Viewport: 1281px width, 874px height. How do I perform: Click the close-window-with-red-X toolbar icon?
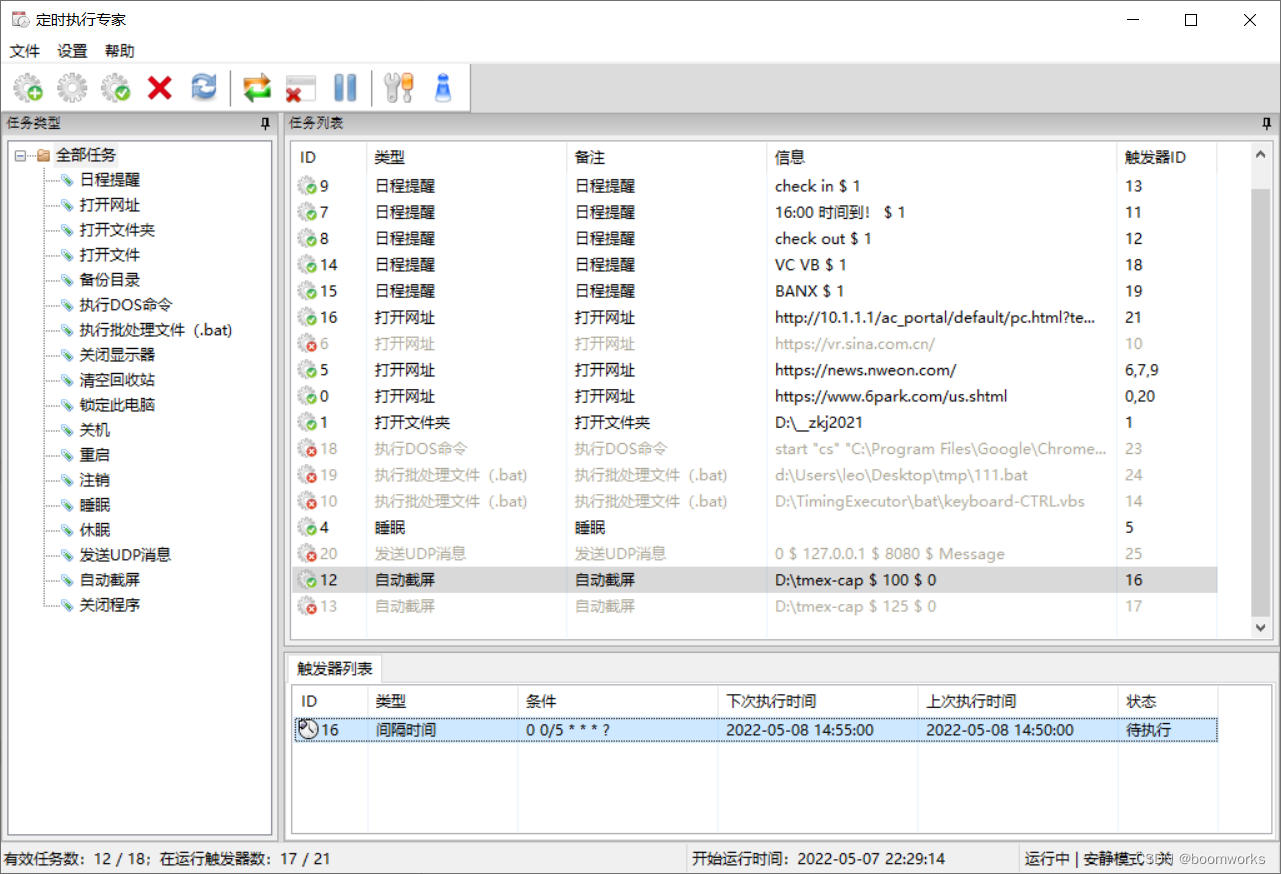pos(300,87)
